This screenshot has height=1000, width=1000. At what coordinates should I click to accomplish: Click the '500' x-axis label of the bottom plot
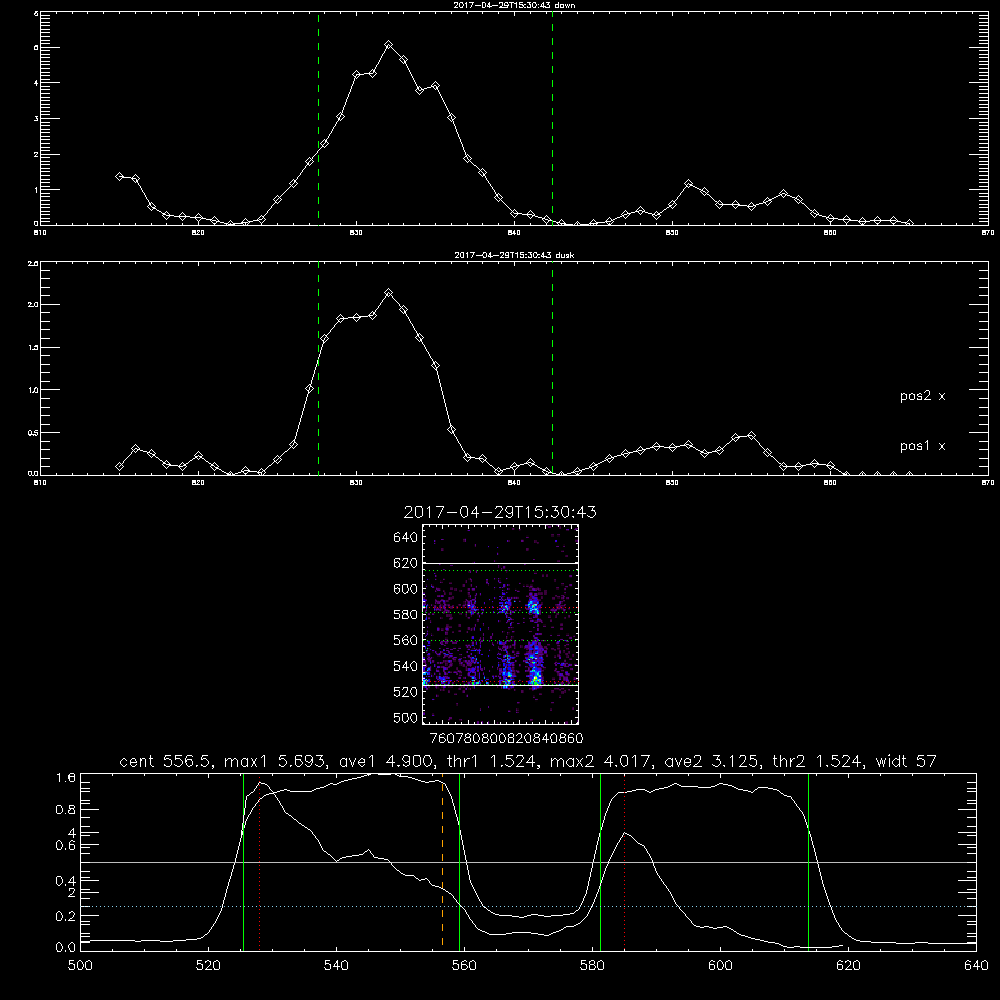coord(80,966)
